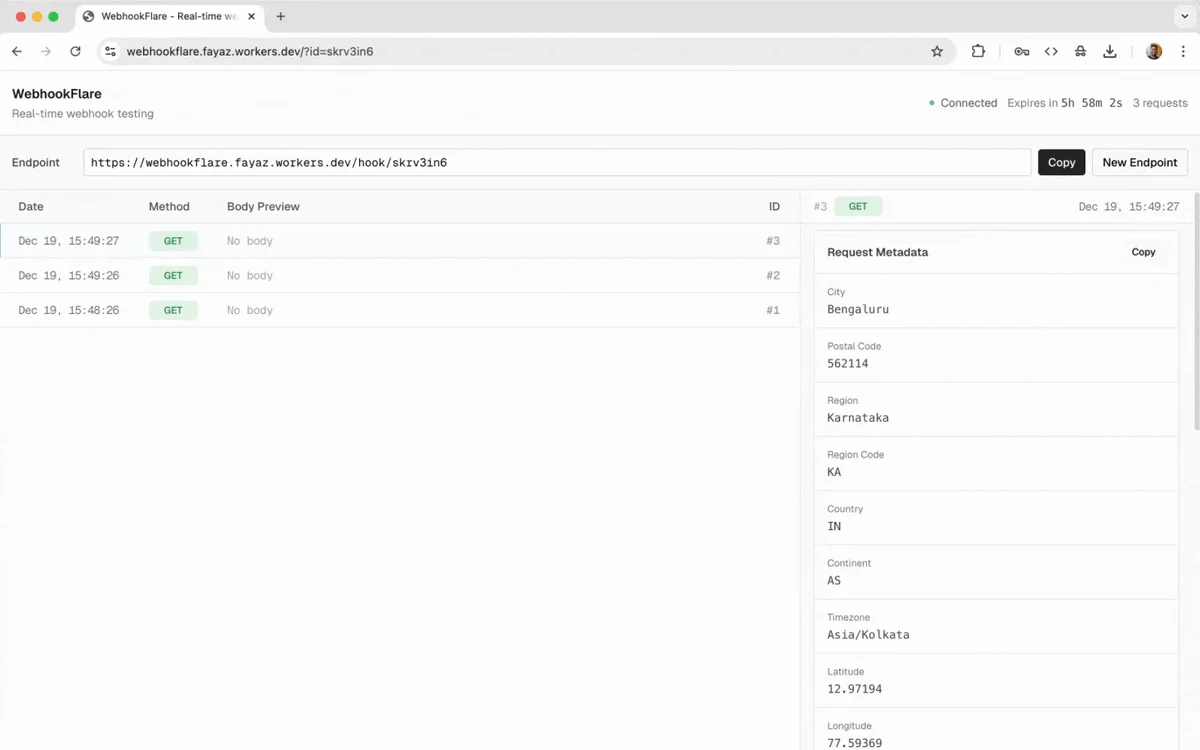The height and width of the screenshot is (750, 1200).
Task: Bookmark this page with the star icon
Action: pyautogui.click(x=937, y=52)
